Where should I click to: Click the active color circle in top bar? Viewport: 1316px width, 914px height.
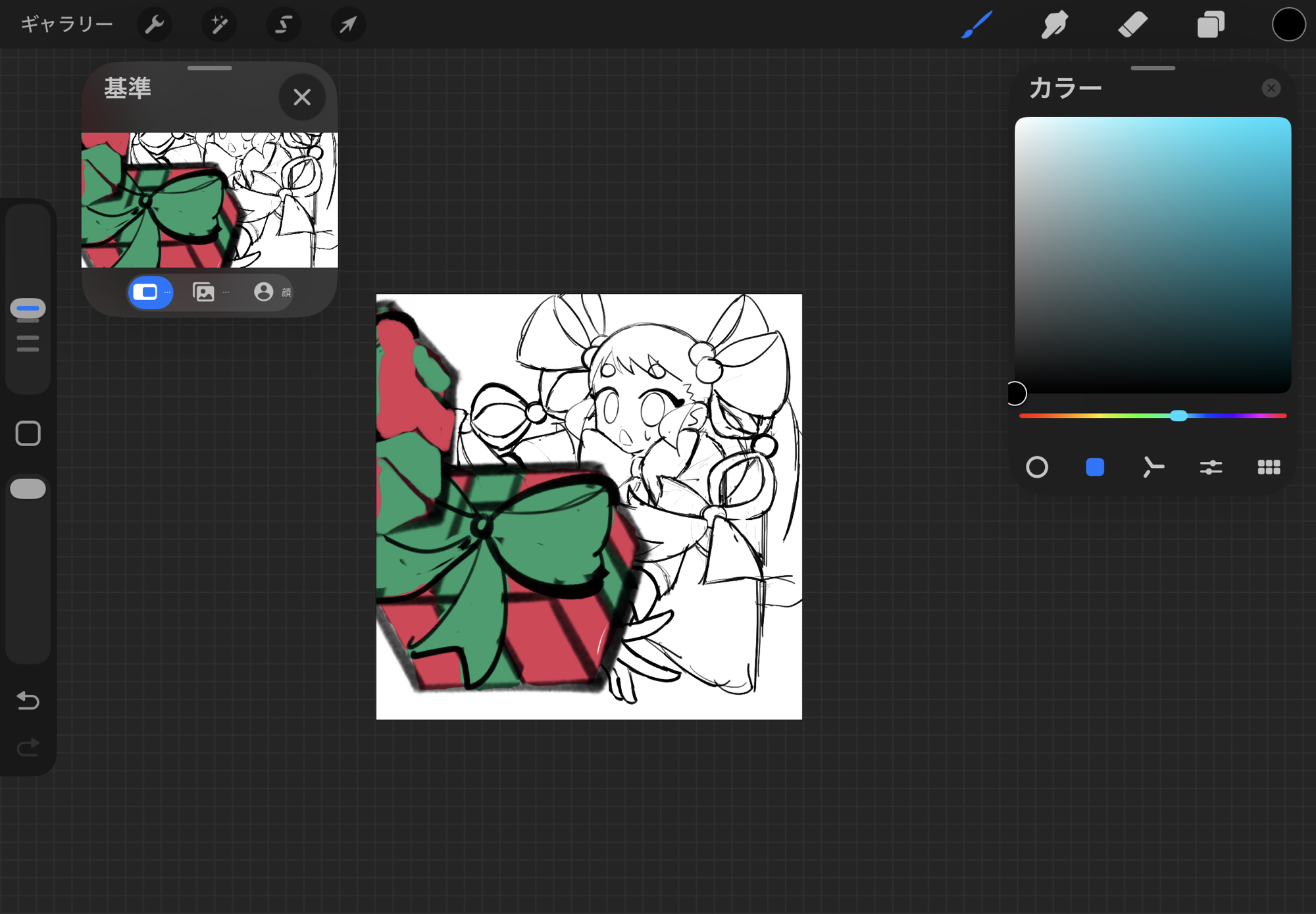(1288, 25)
